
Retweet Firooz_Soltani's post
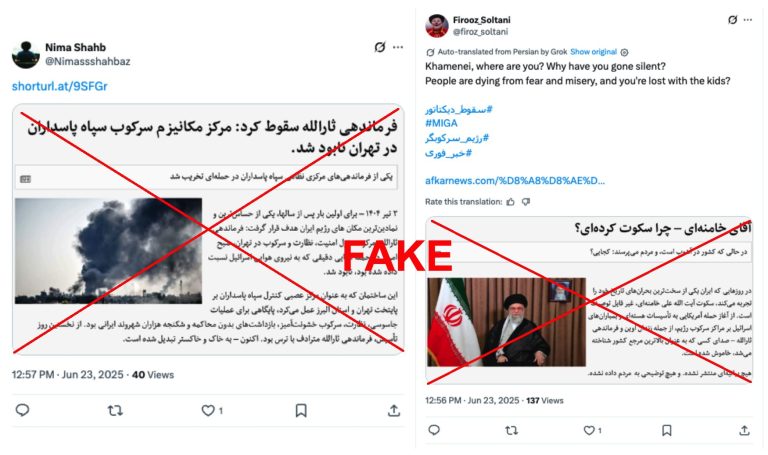(x=511, y=430)
